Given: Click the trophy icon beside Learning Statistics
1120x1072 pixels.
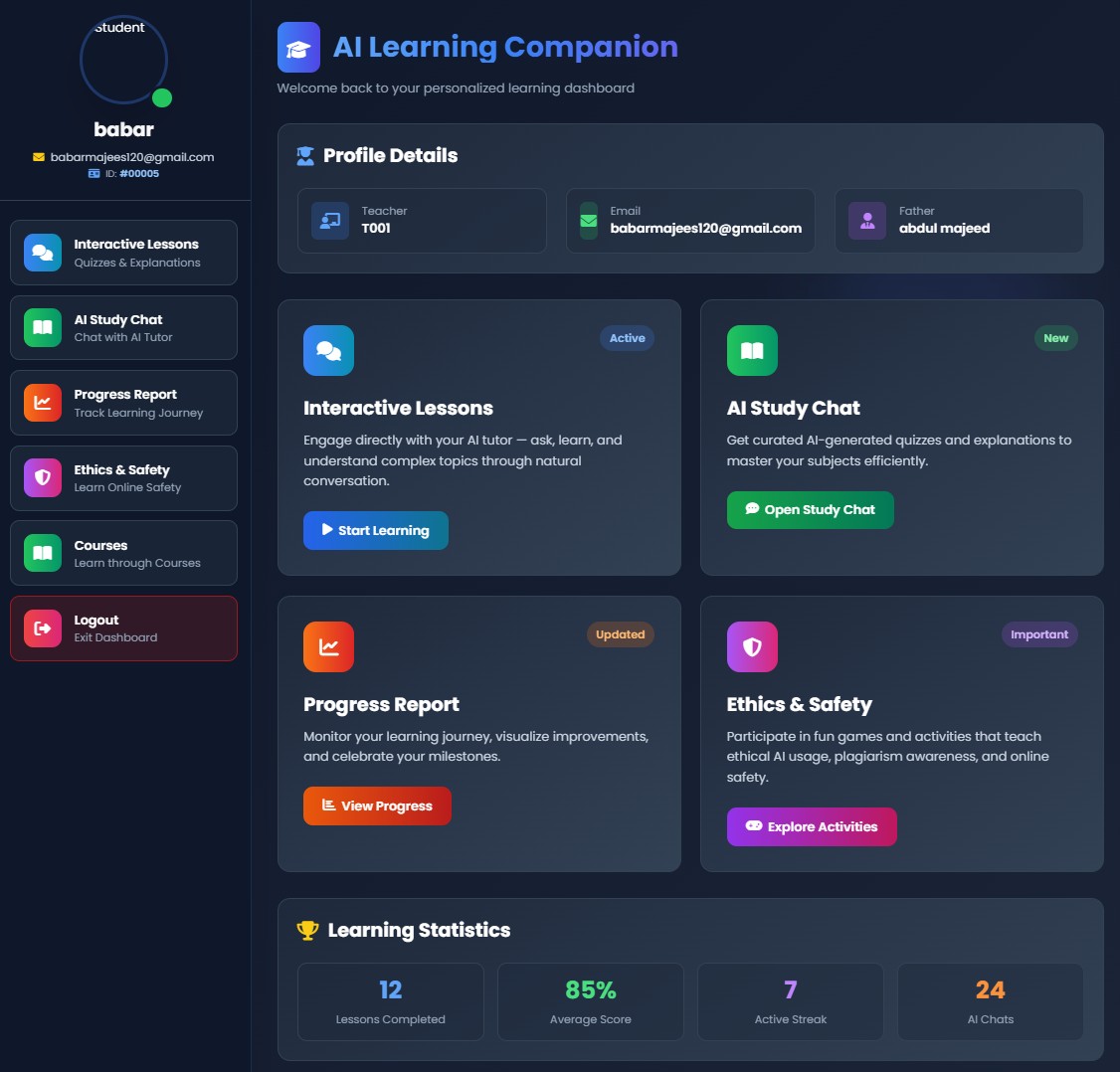Looking at the screenshot, I should coord(306,930).
